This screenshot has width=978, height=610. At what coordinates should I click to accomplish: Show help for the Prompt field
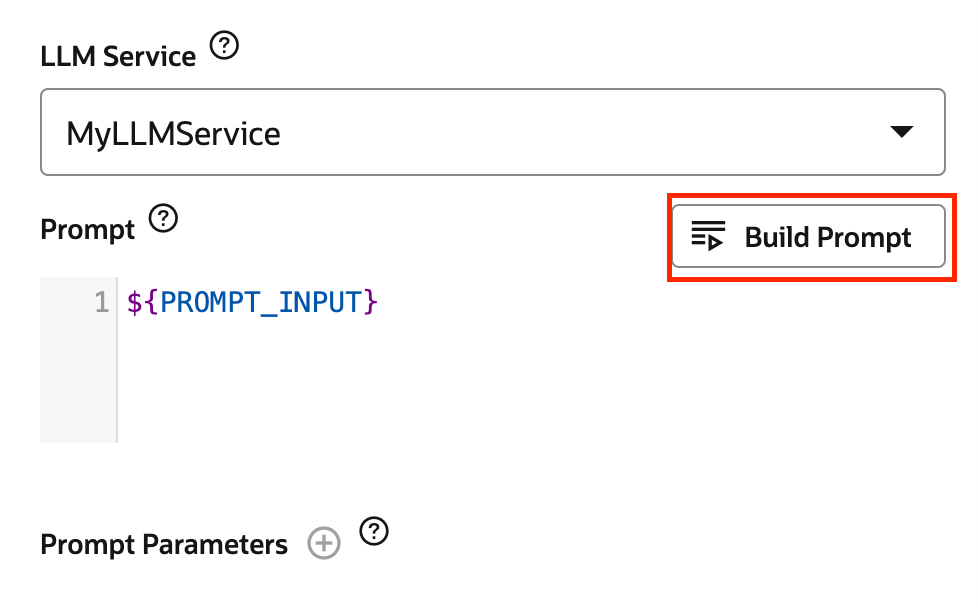pyautogui.click(x=163, y=218)
